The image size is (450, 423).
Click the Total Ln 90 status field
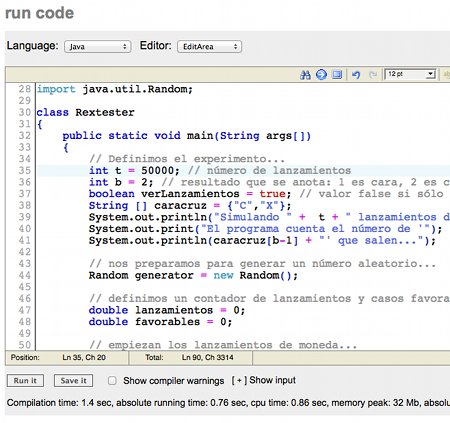(189, 358)
